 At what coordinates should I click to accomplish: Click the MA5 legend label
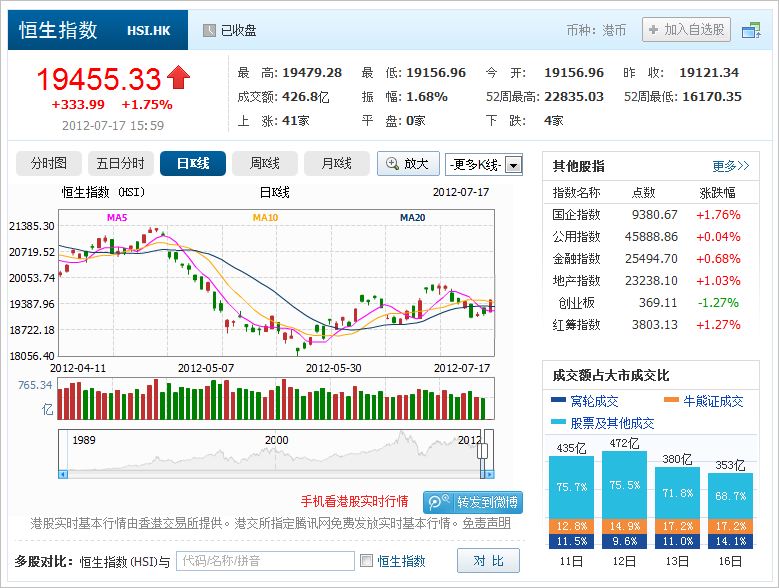tap(117, 218)
